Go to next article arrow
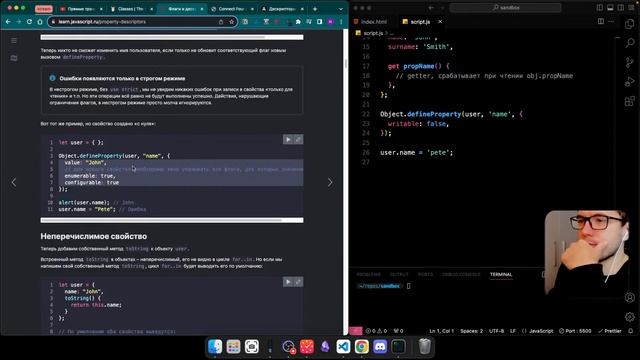 [330, 182]
